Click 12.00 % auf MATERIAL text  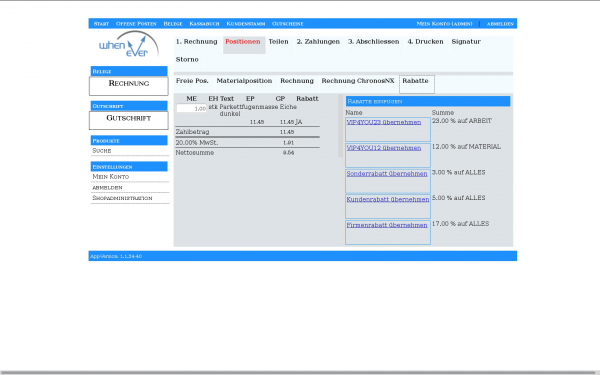point(466,147)
